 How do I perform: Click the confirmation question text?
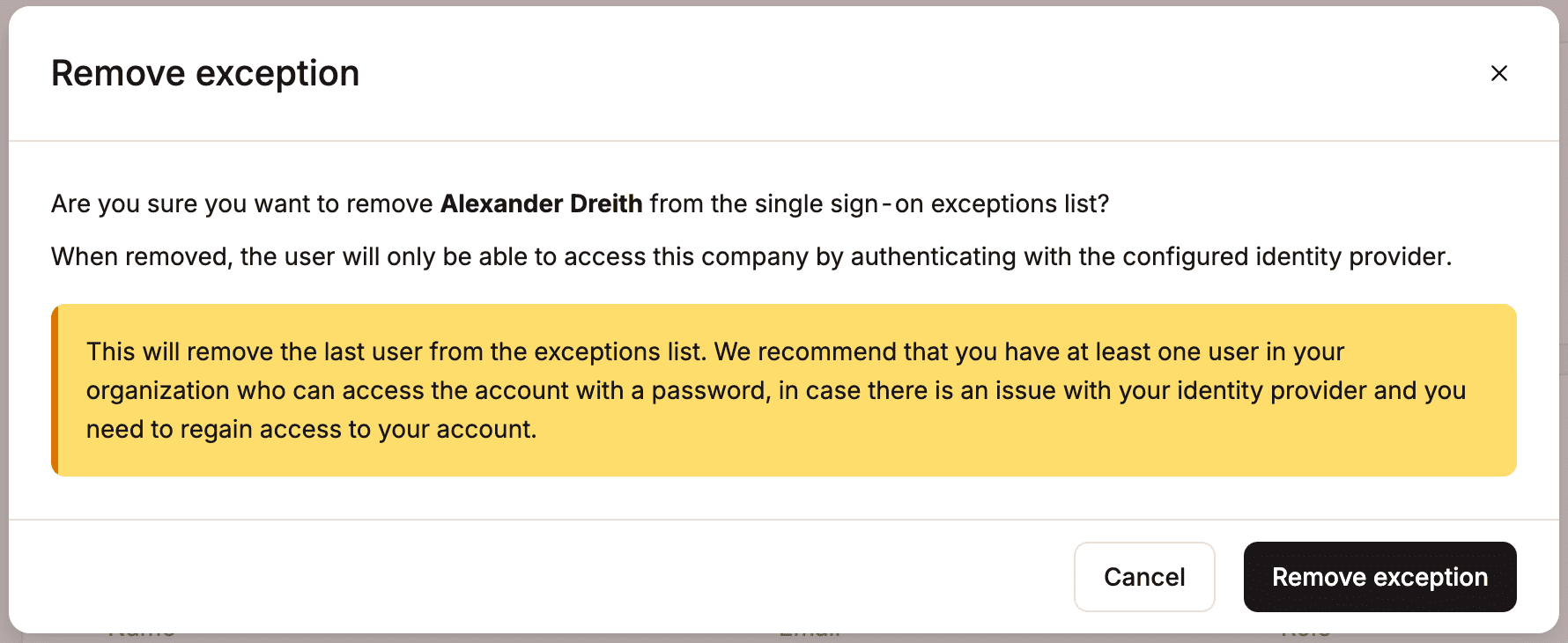(581, 203)
